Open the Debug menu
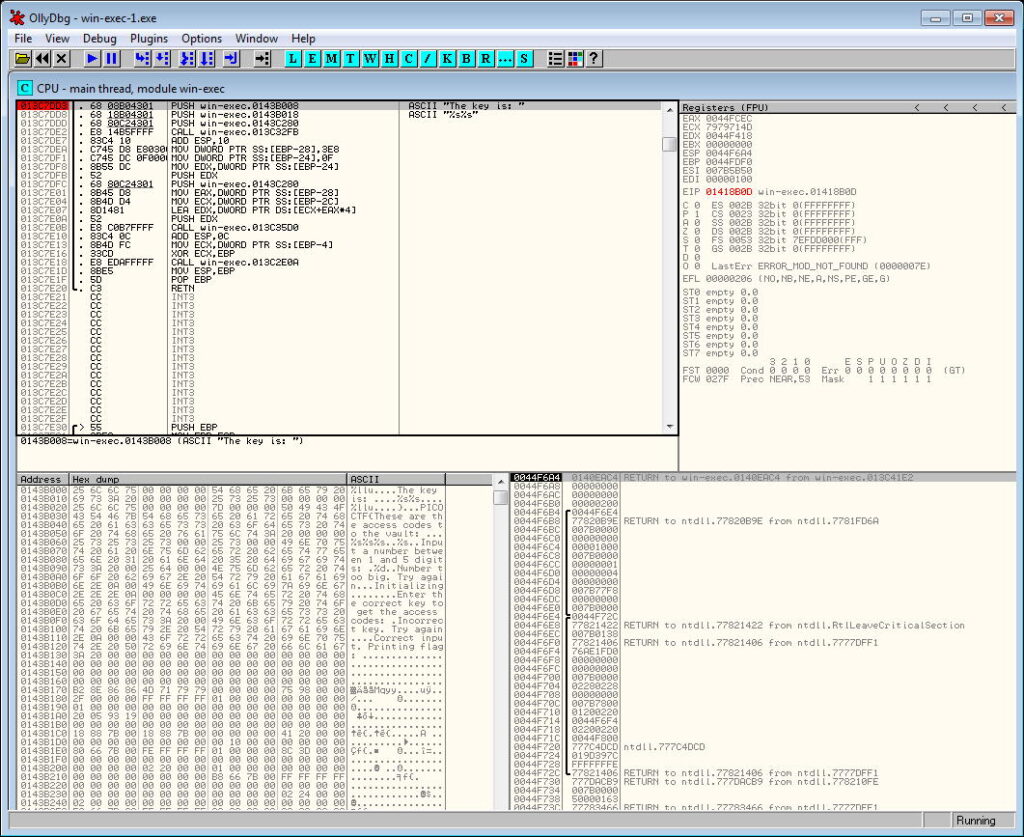 click(x=99, y=39)
